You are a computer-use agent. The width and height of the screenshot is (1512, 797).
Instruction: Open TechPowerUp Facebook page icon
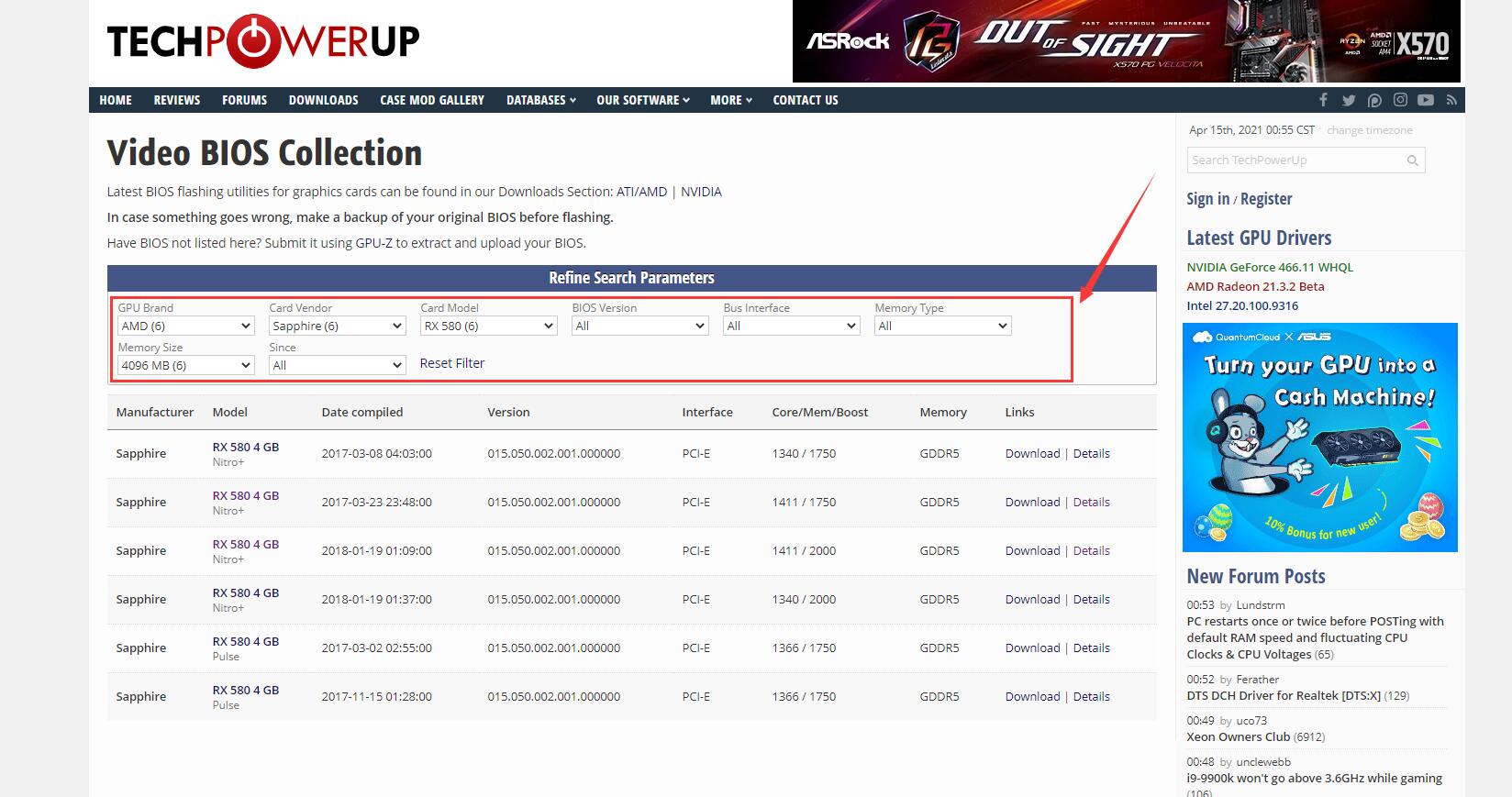tap(1323, 100)
